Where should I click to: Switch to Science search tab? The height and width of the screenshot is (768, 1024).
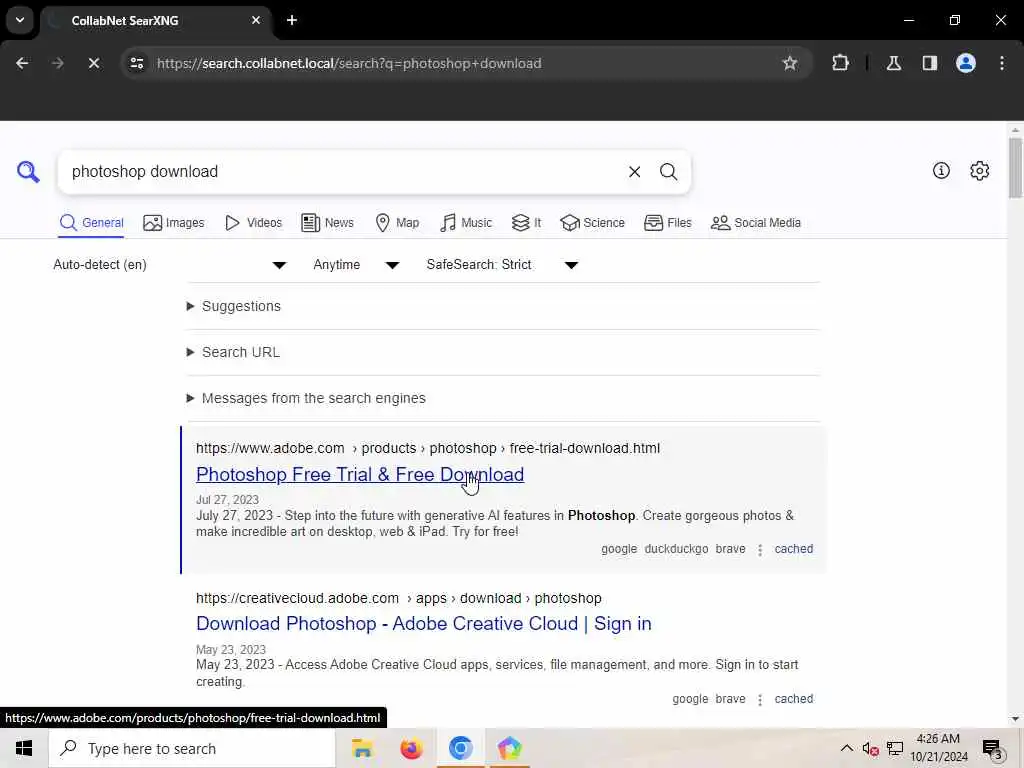tap(592, 223)
